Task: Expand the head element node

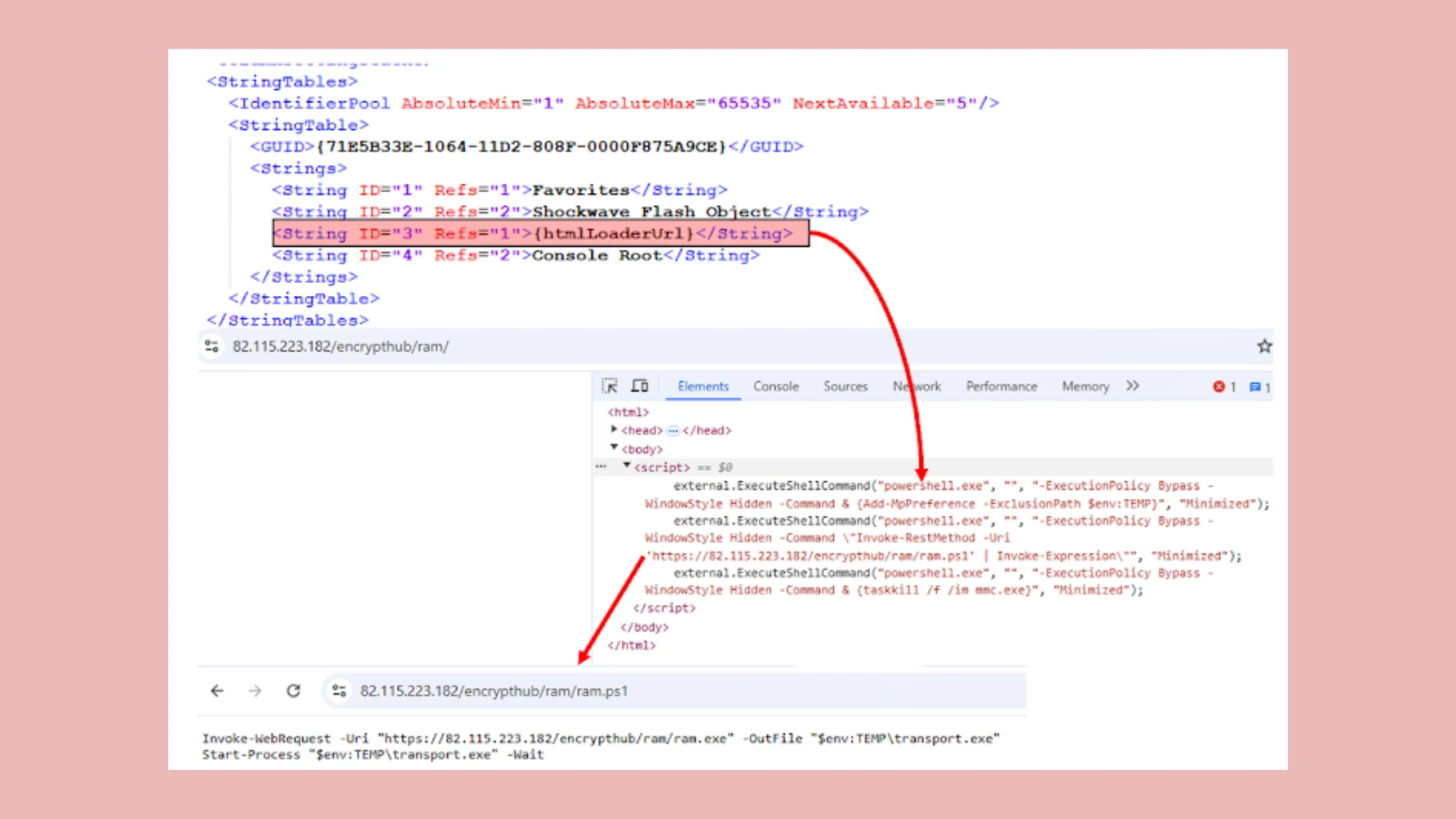Action: click(614, 429)
